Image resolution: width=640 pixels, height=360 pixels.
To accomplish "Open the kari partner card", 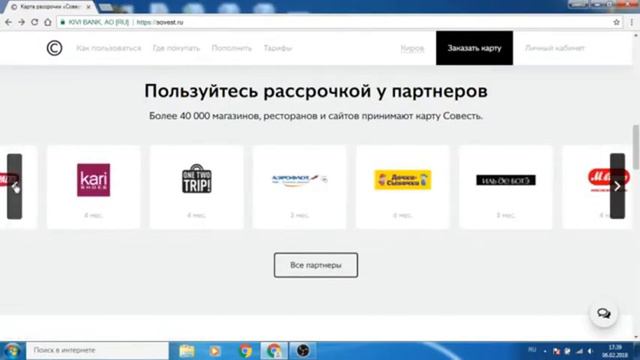I will 93,187.
